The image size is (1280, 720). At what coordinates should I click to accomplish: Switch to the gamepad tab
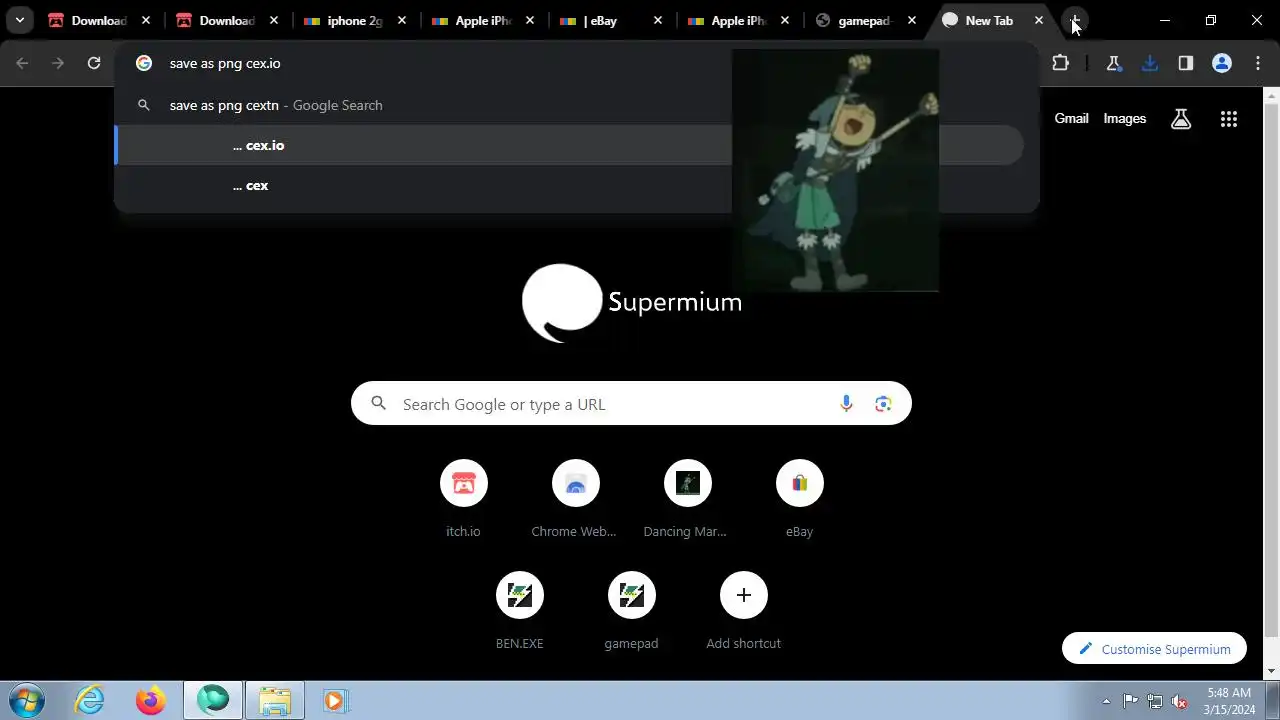(x=867, y=20)
